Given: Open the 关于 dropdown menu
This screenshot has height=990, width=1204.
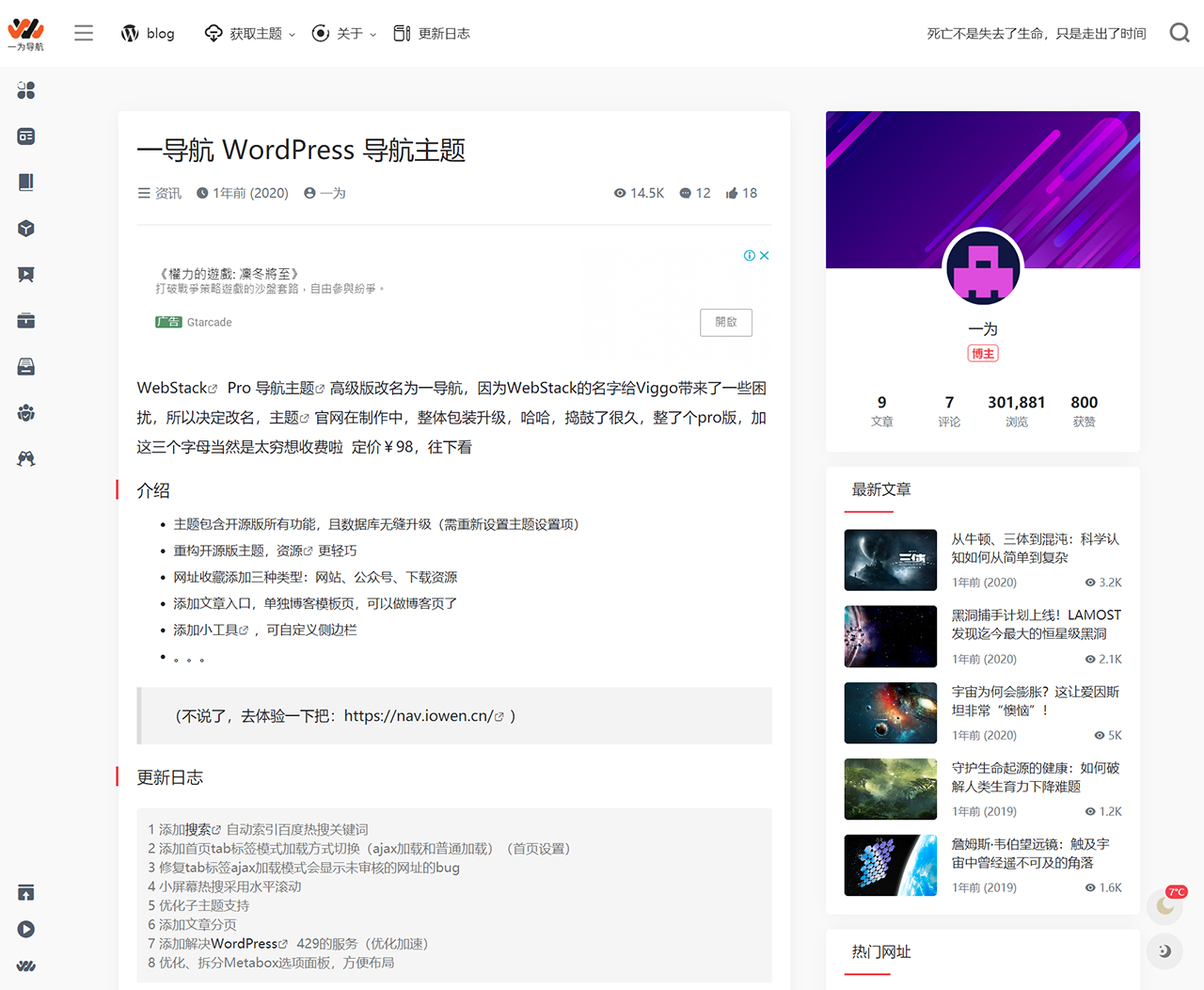Looking at the screenshot, I should [x=342, y=32].
